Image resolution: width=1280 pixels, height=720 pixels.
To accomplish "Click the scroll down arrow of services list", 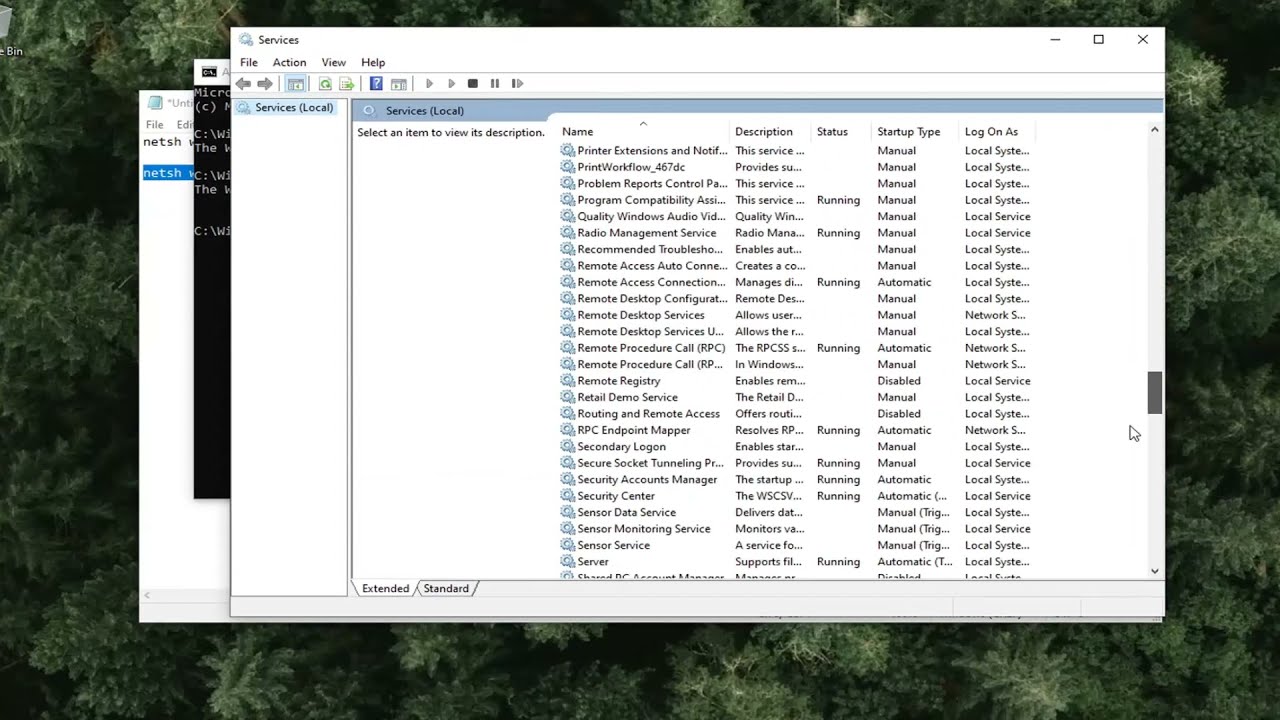I will [x=1155, y=571].
